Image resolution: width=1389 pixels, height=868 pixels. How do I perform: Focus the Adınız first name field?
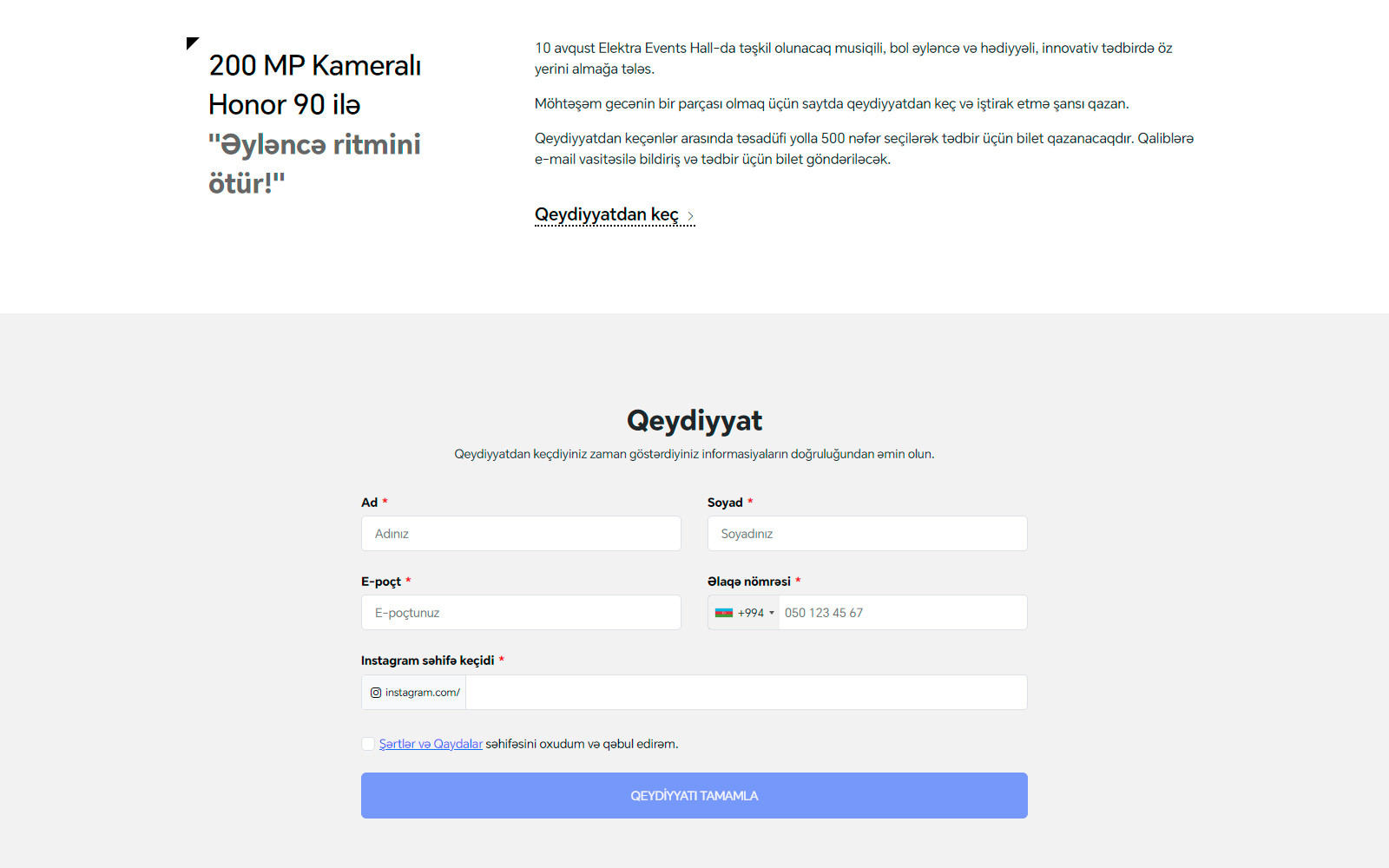pos(521,534)
